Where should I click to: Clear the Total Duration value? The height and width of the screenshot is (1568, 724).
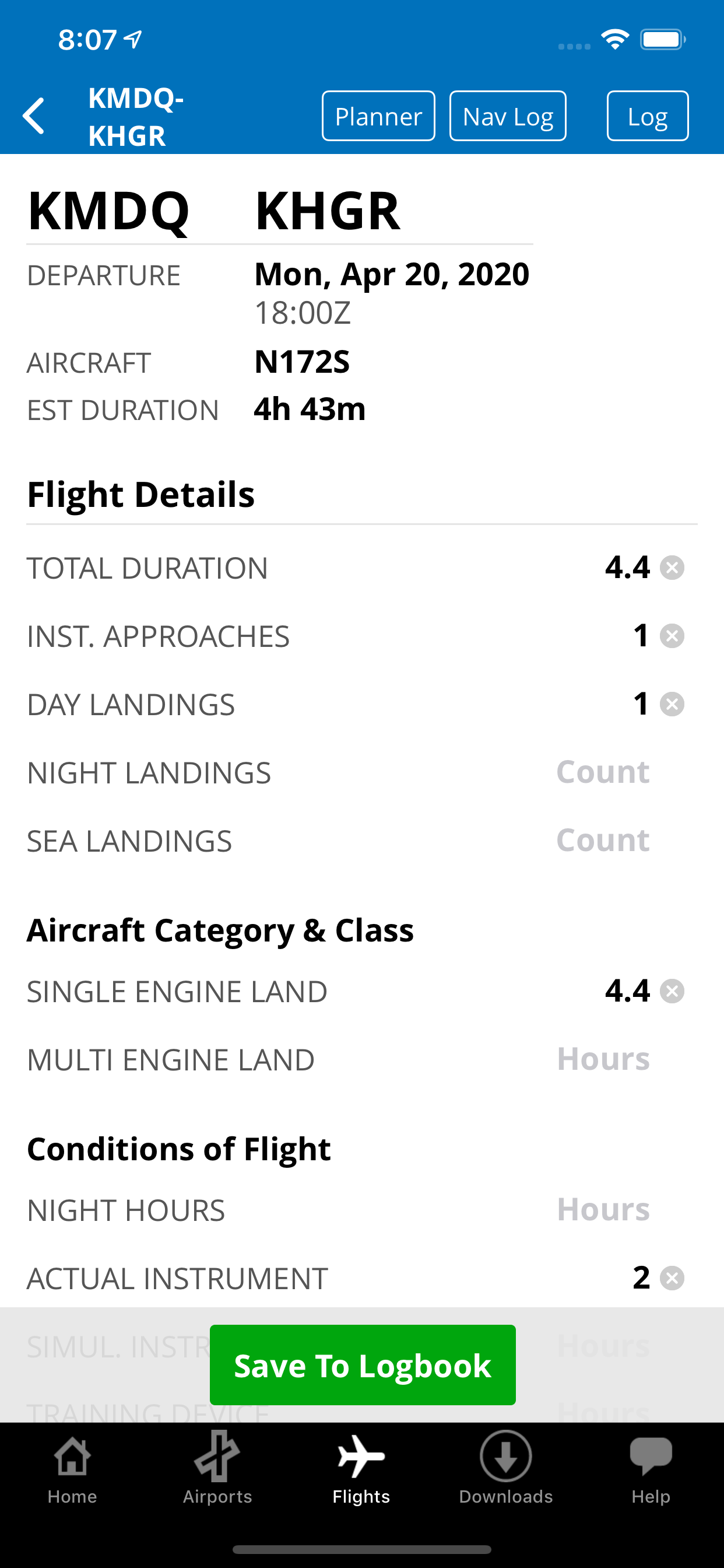click(672, 568)
